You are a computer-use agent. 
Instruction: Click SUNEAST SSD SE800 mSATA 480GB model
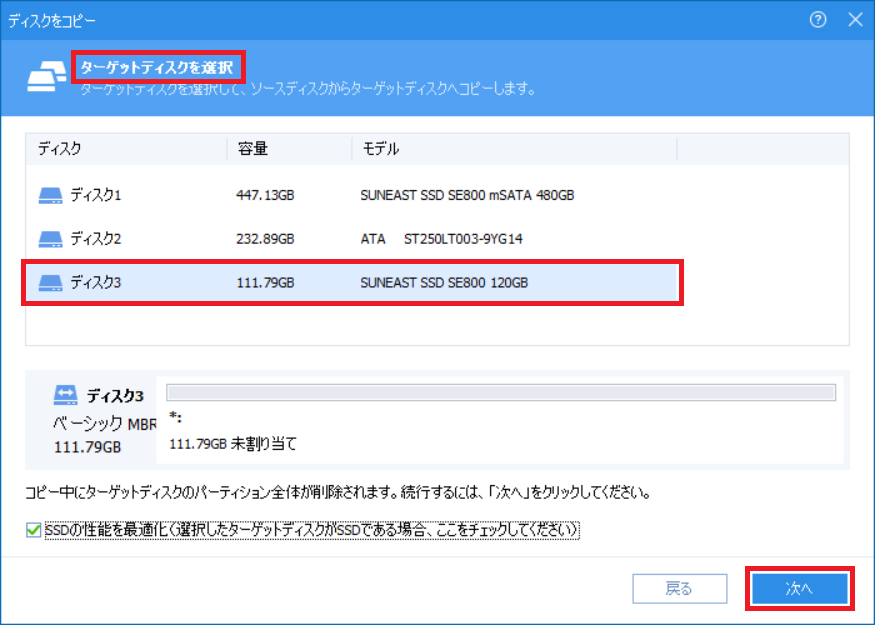[x=467, y=195]
